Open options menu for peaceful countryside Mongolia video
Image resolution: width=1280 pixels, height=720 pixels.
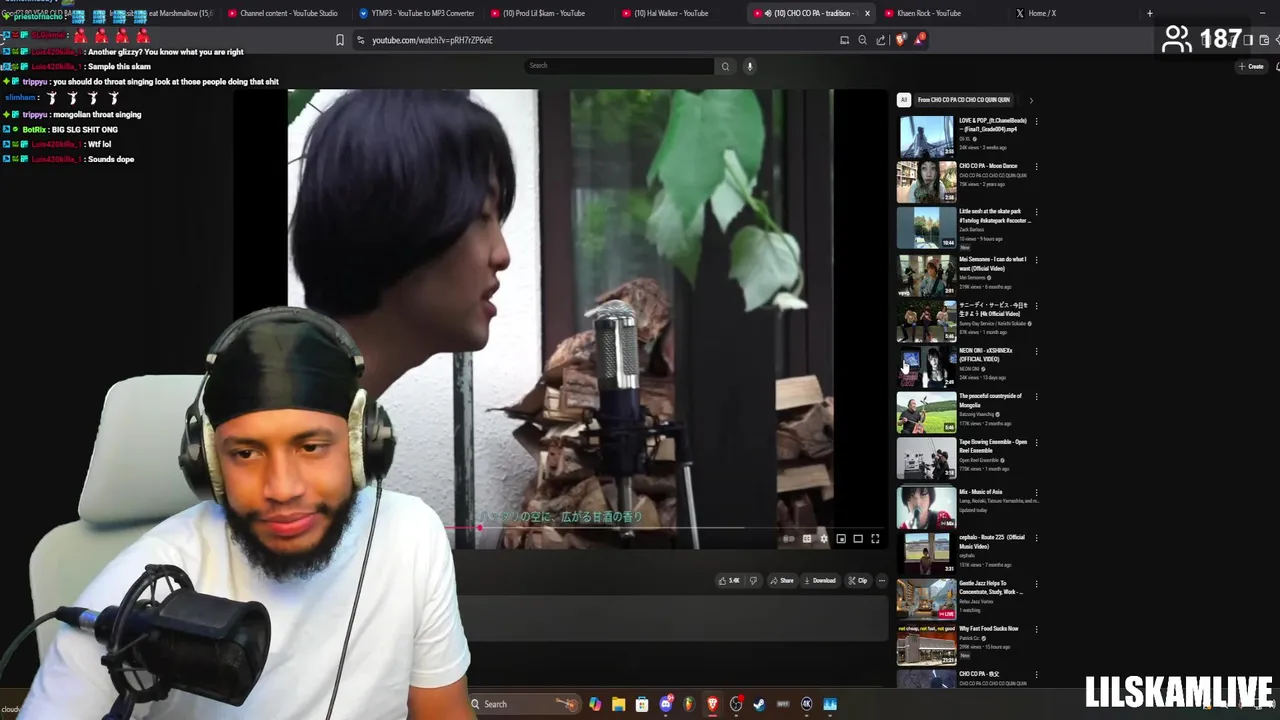pos(1036,397)
